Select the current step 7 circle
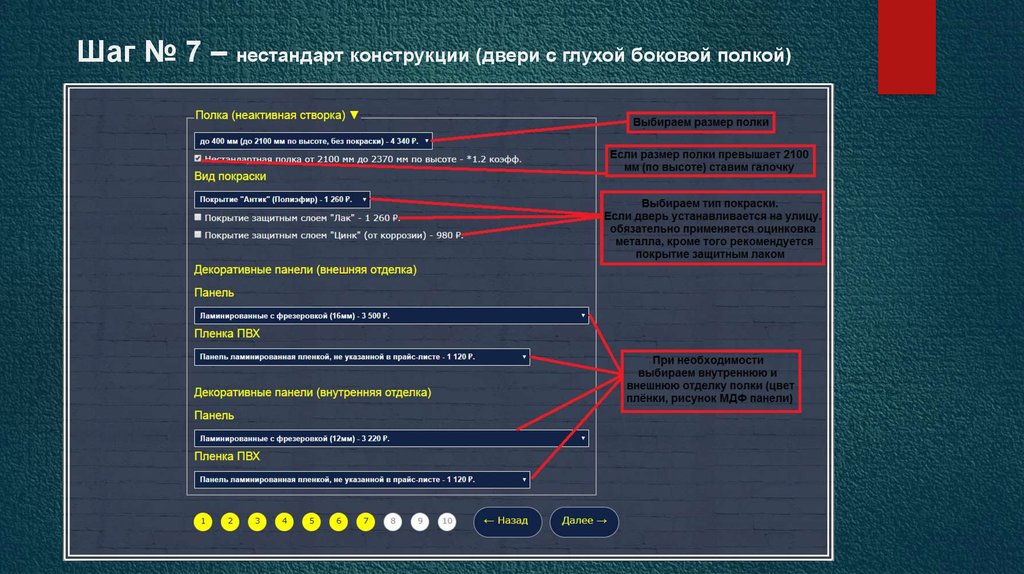The image size is (1024, 574). 366,521
